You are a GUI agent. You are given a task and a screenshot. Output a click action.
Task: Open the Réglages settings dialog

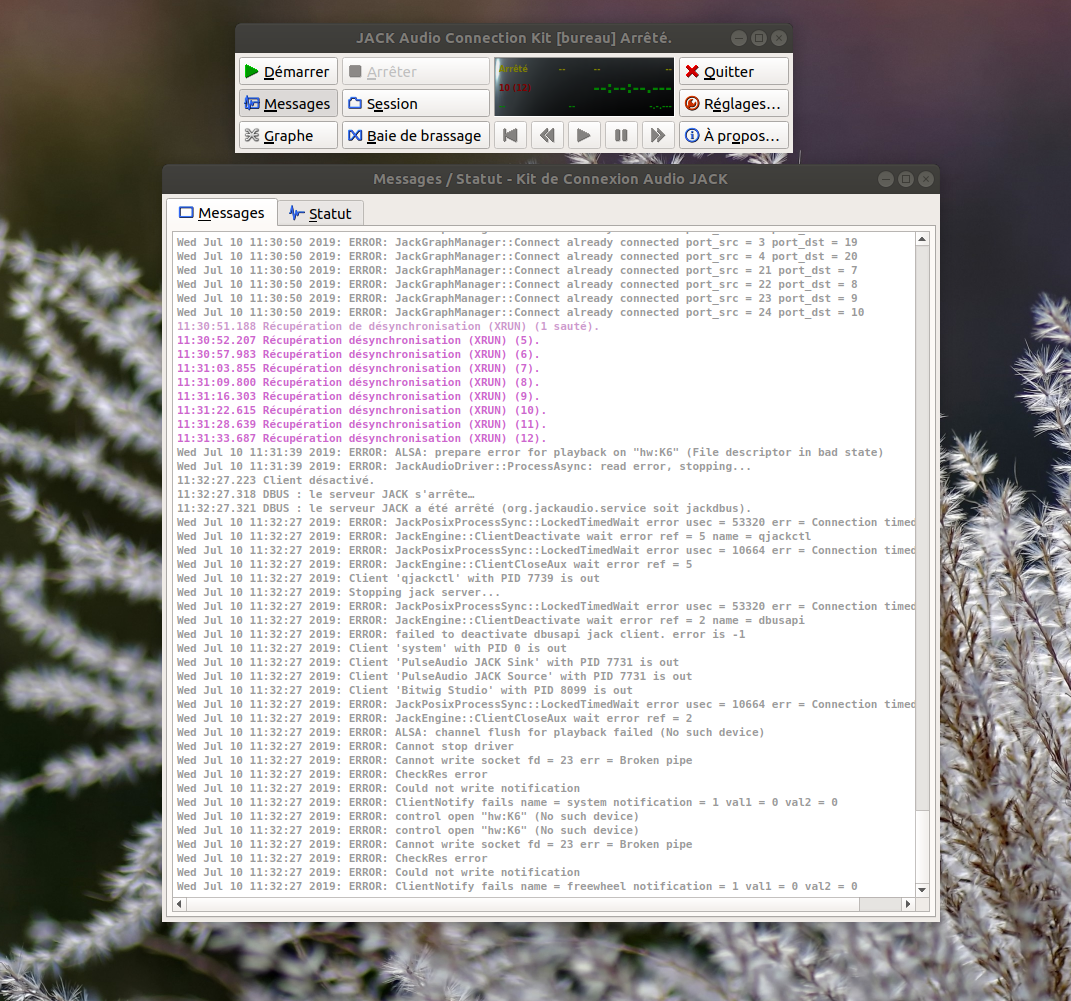(x=734, y=104)
